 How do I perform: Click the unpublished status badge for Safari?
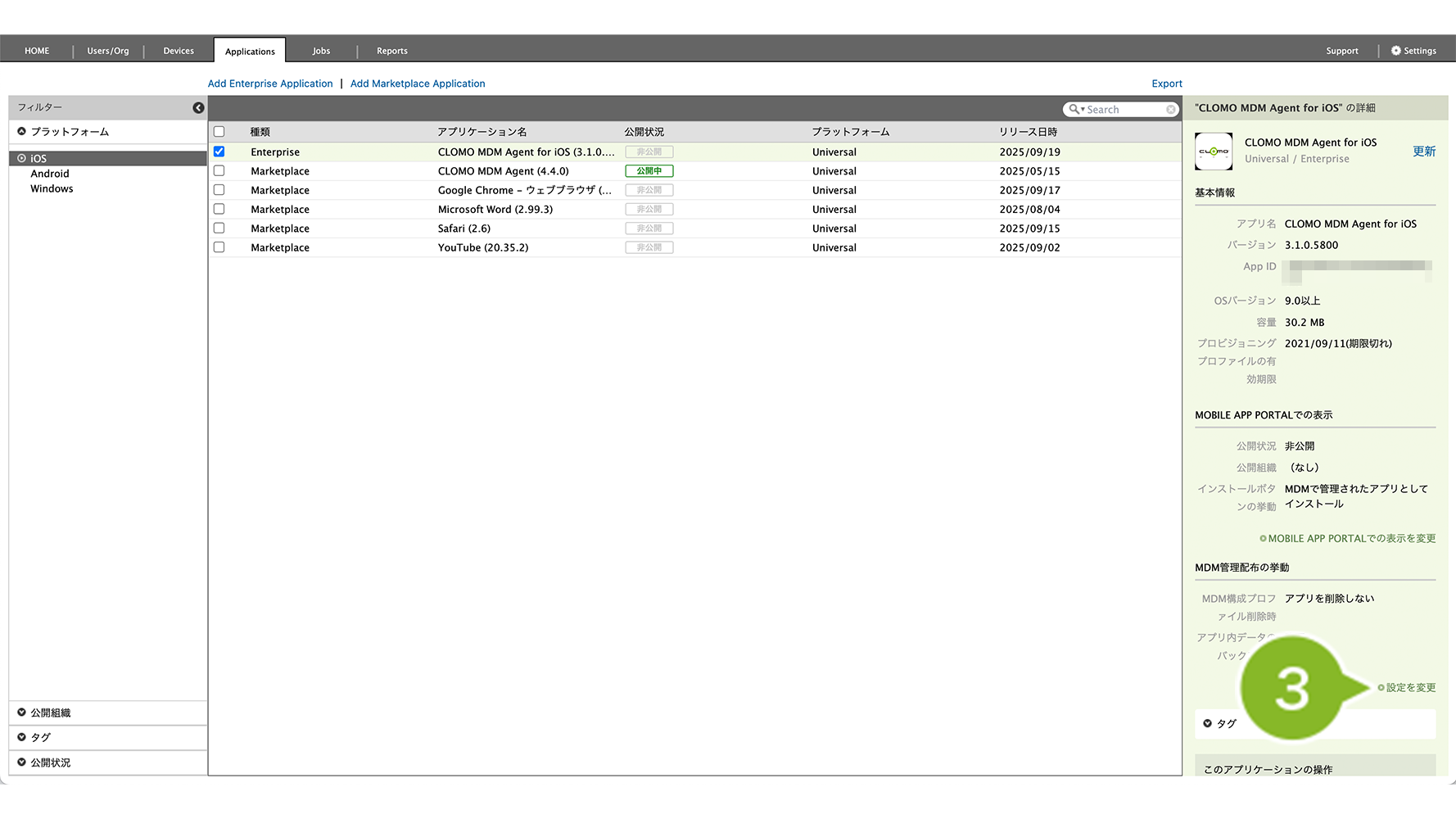[x=649, y=229]
